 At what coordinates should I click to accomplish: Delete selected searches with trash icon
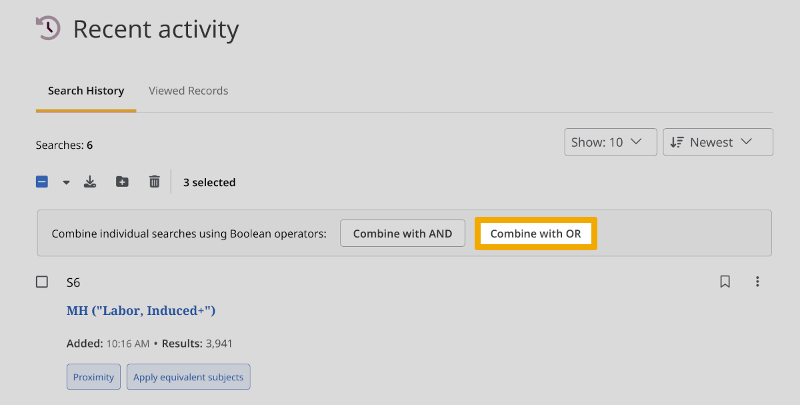(154, 182)
